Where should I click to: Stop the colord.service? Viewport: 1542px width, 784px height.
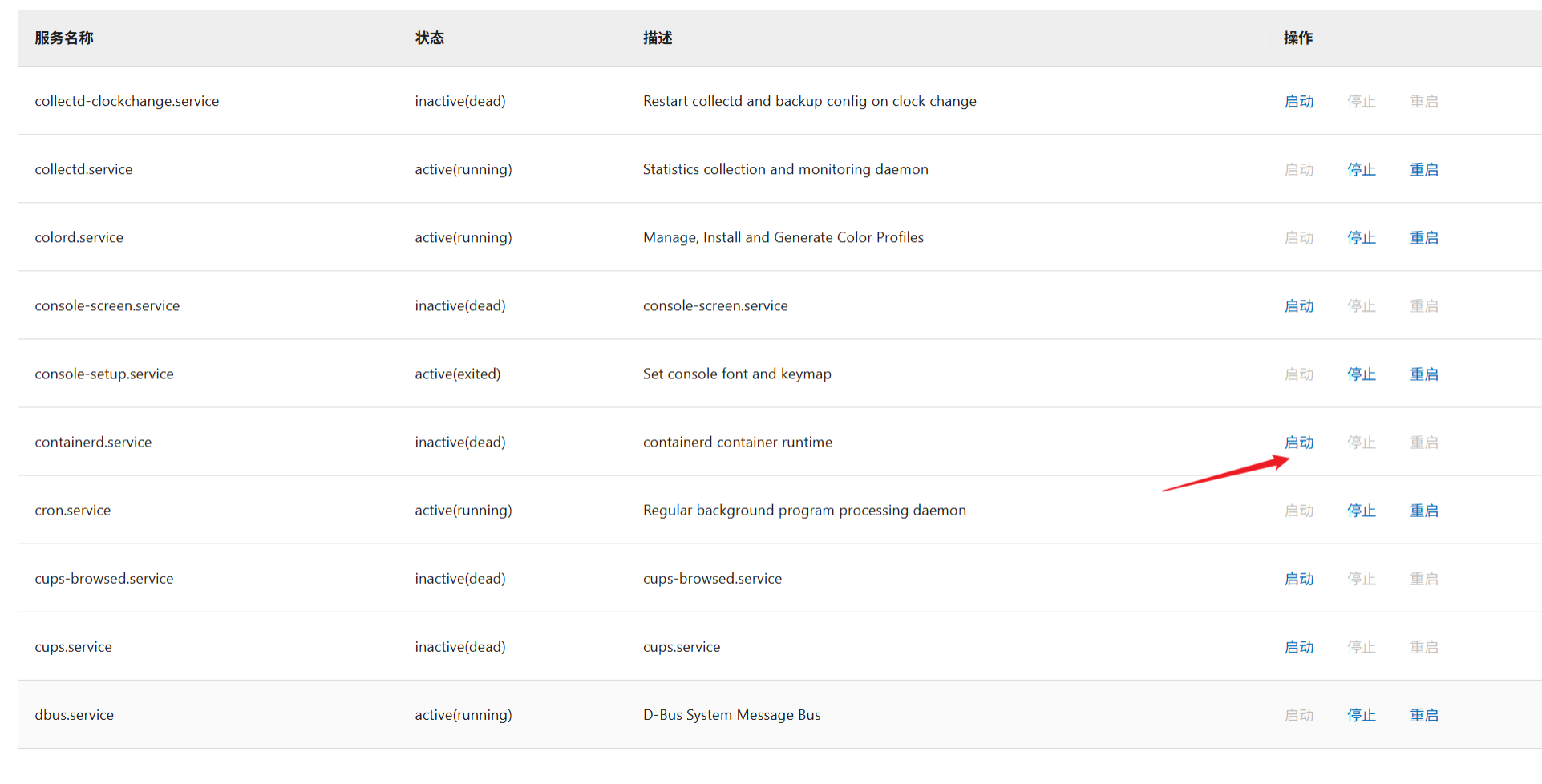click(x=1361, y=238)
